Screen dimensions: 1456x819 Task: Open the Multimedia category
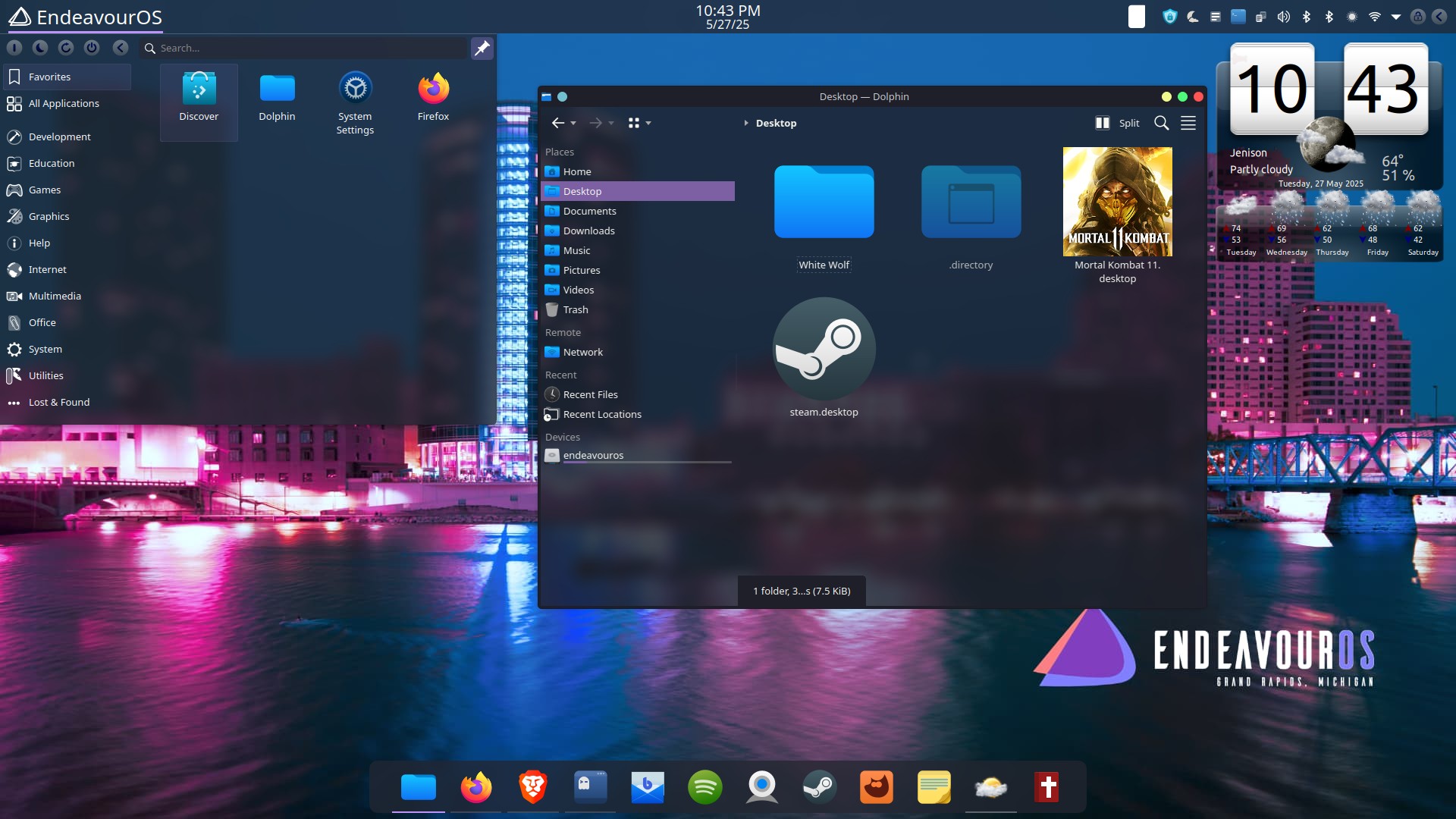67,296
